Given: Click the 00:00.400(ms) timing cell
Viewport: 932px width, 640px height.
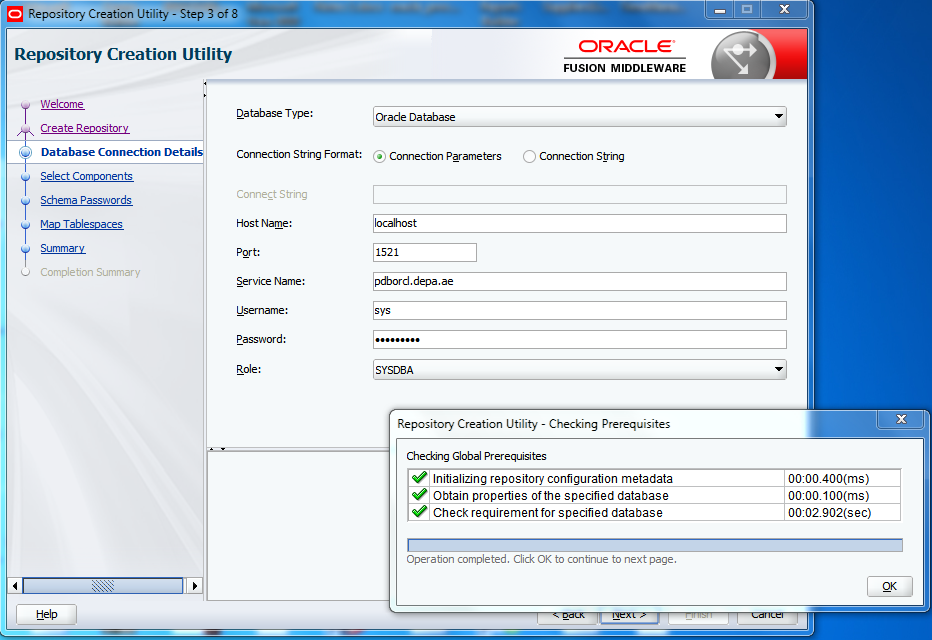Looking at the screenshot, I should (842, 478).
